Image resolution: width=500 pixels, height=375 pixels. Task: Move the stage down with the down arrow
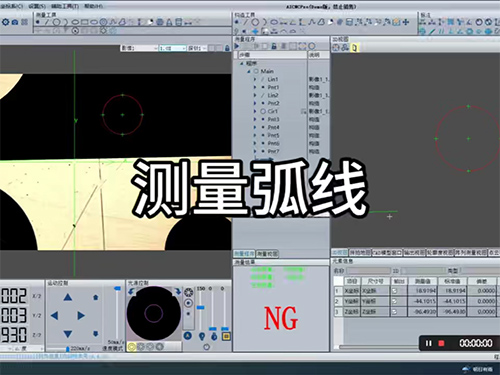[x=68, y=334]
